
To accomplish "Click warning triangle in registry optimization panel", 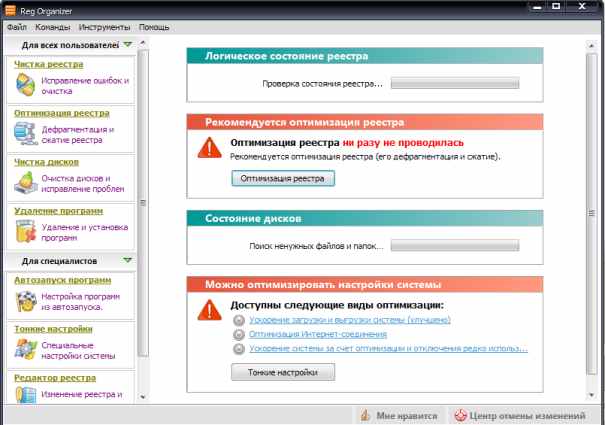I will [x=210, y=148].
